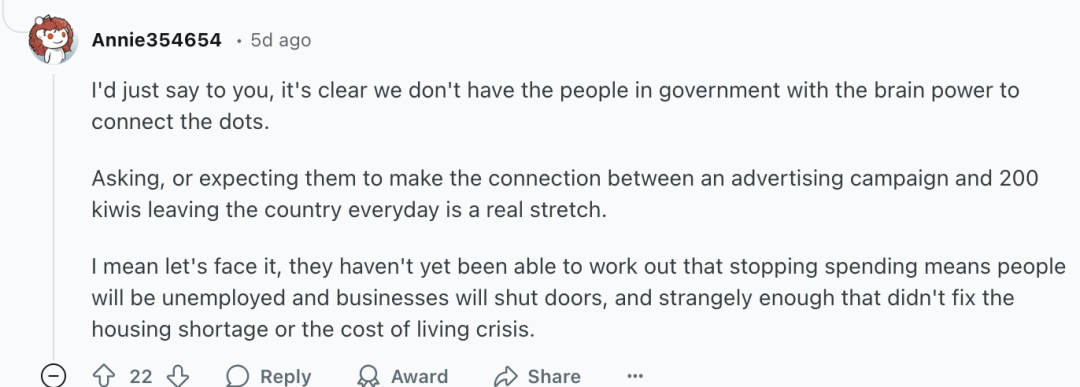Click the Award label text
This screenshot has height=387, width=1080.
(419, 377)
